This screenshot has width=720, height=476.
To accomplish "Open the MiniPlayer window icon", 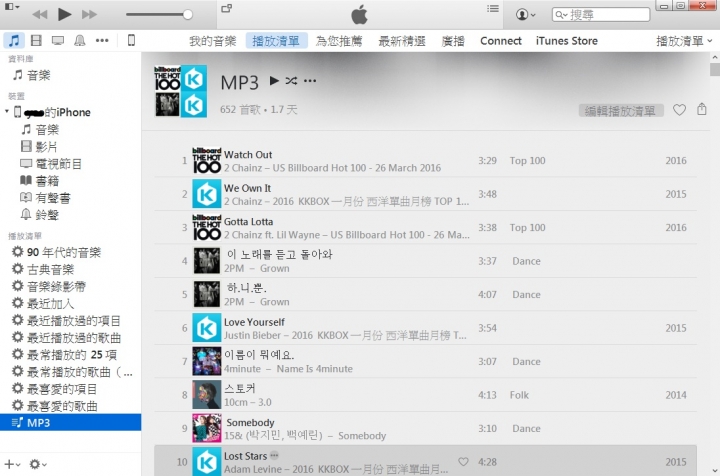I will (227, 8).
